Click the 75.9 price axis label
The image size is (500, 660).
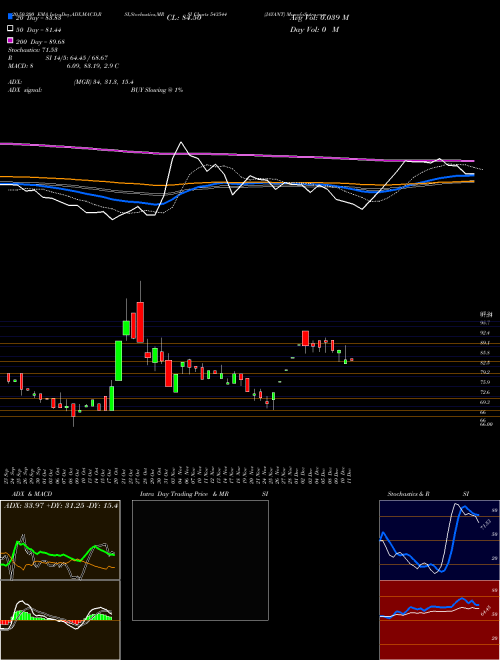[x=484, y=382]
